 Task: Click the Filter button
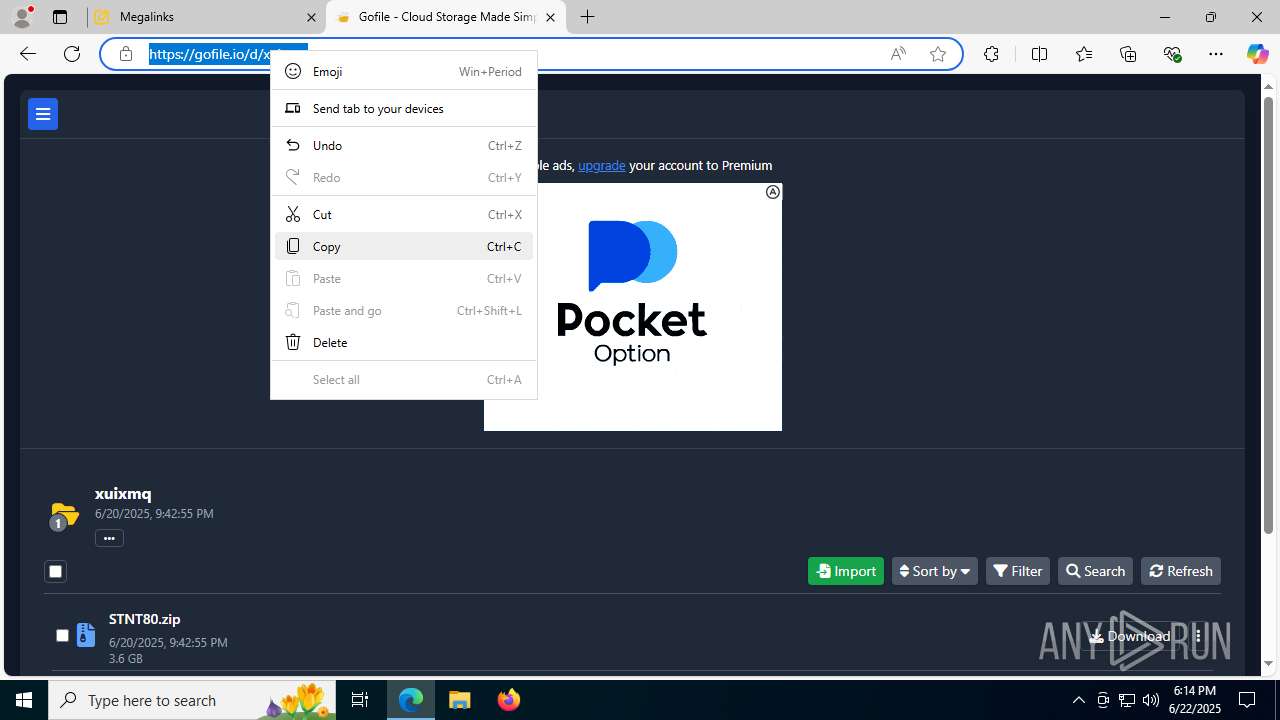click(x=1018, y=571)
